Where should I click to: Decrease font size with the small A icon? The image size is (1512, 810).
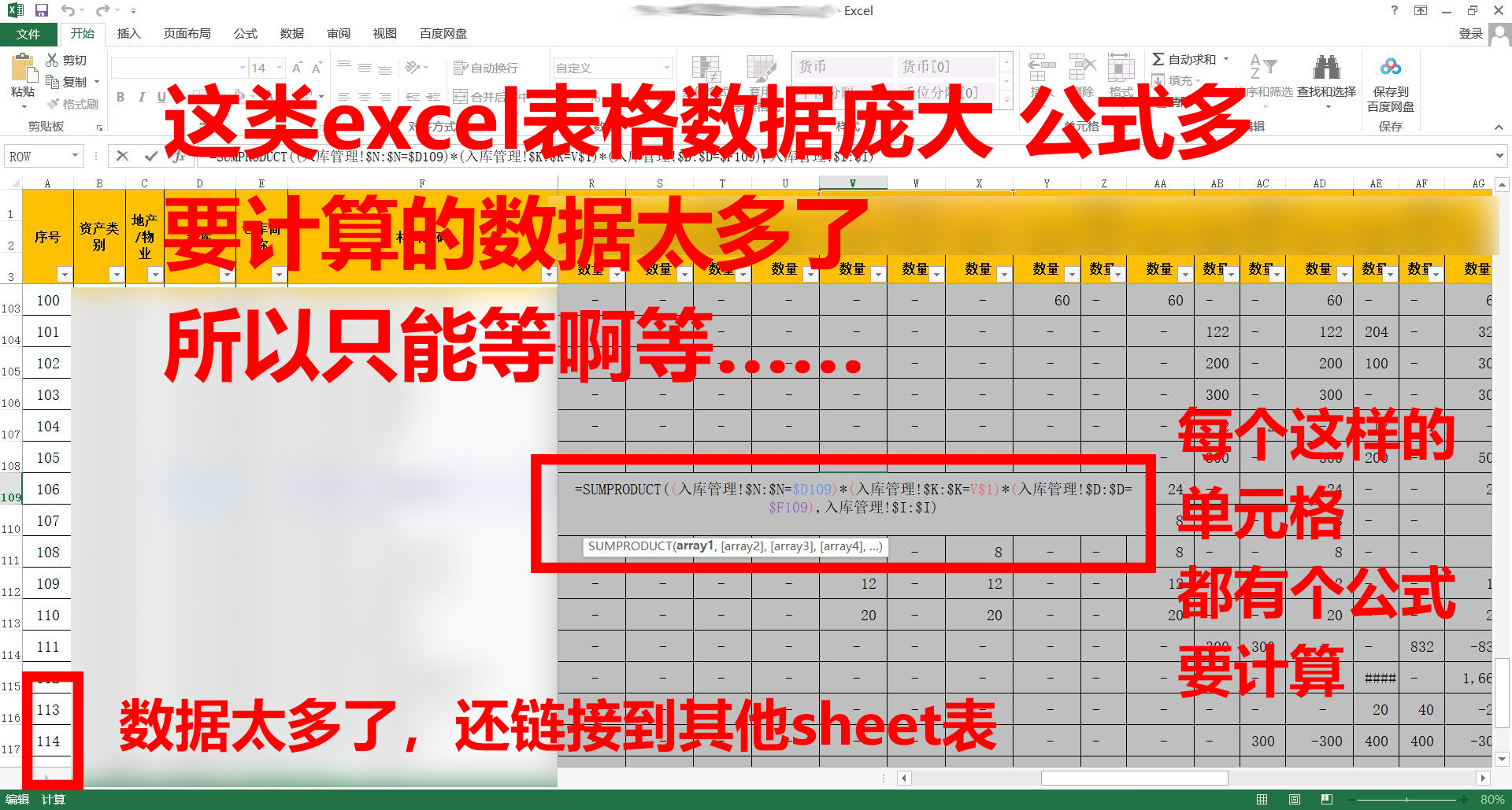pyautogui.click(x=317, y=68)
